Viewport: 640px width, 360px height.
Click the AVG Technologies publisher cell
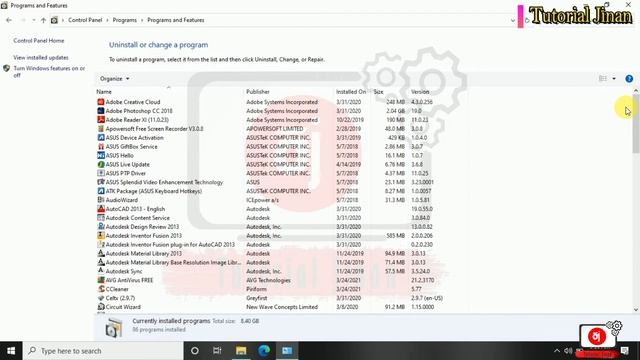tap(268, 280)
